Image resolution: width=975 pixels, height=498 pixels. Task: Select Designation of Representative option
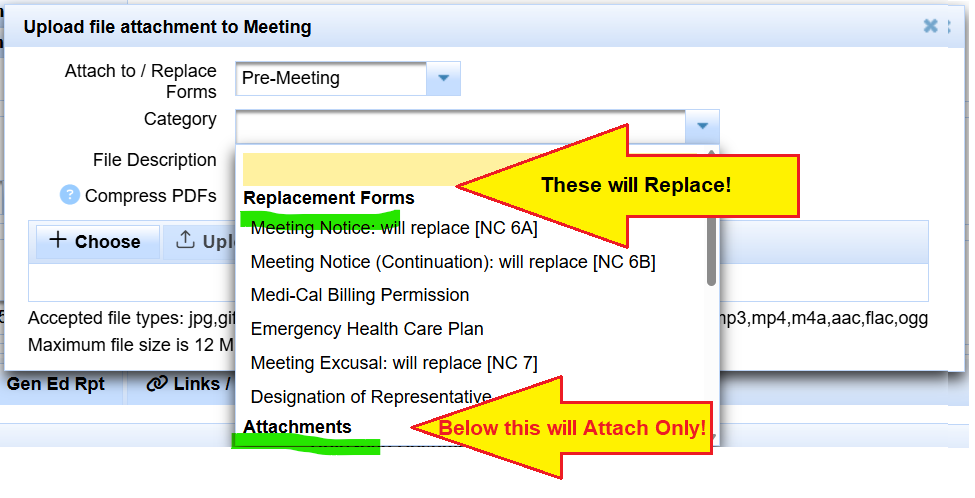pyautogui.click(x=371, y=396)
